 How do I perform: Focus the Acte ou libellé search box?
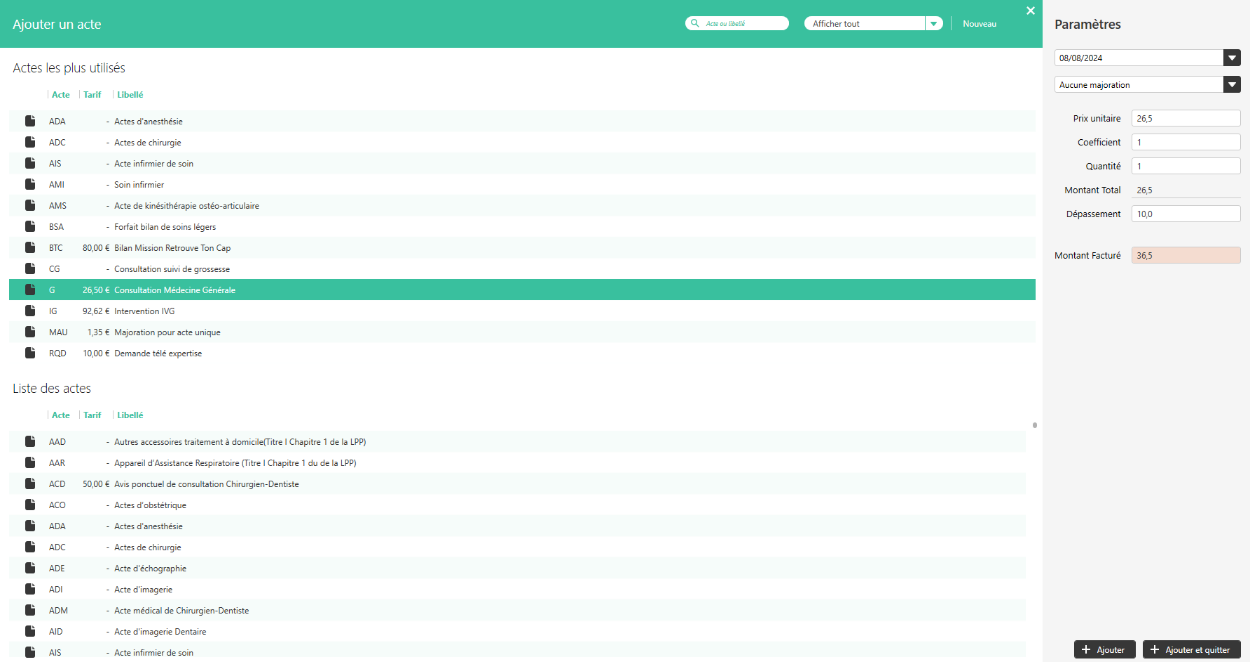[x=740, y=24]
